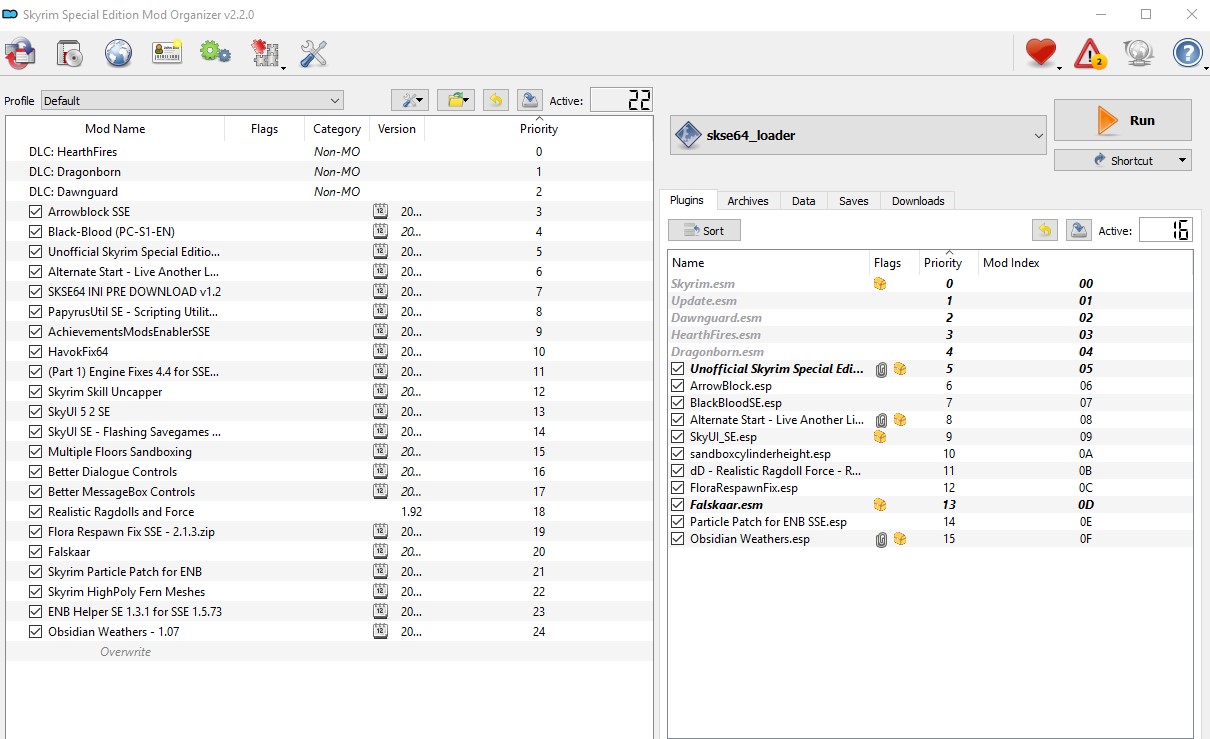Sort the mod list by Mod Name header
The width and height of the screenshot is (1210, 739).
[114, 128]
